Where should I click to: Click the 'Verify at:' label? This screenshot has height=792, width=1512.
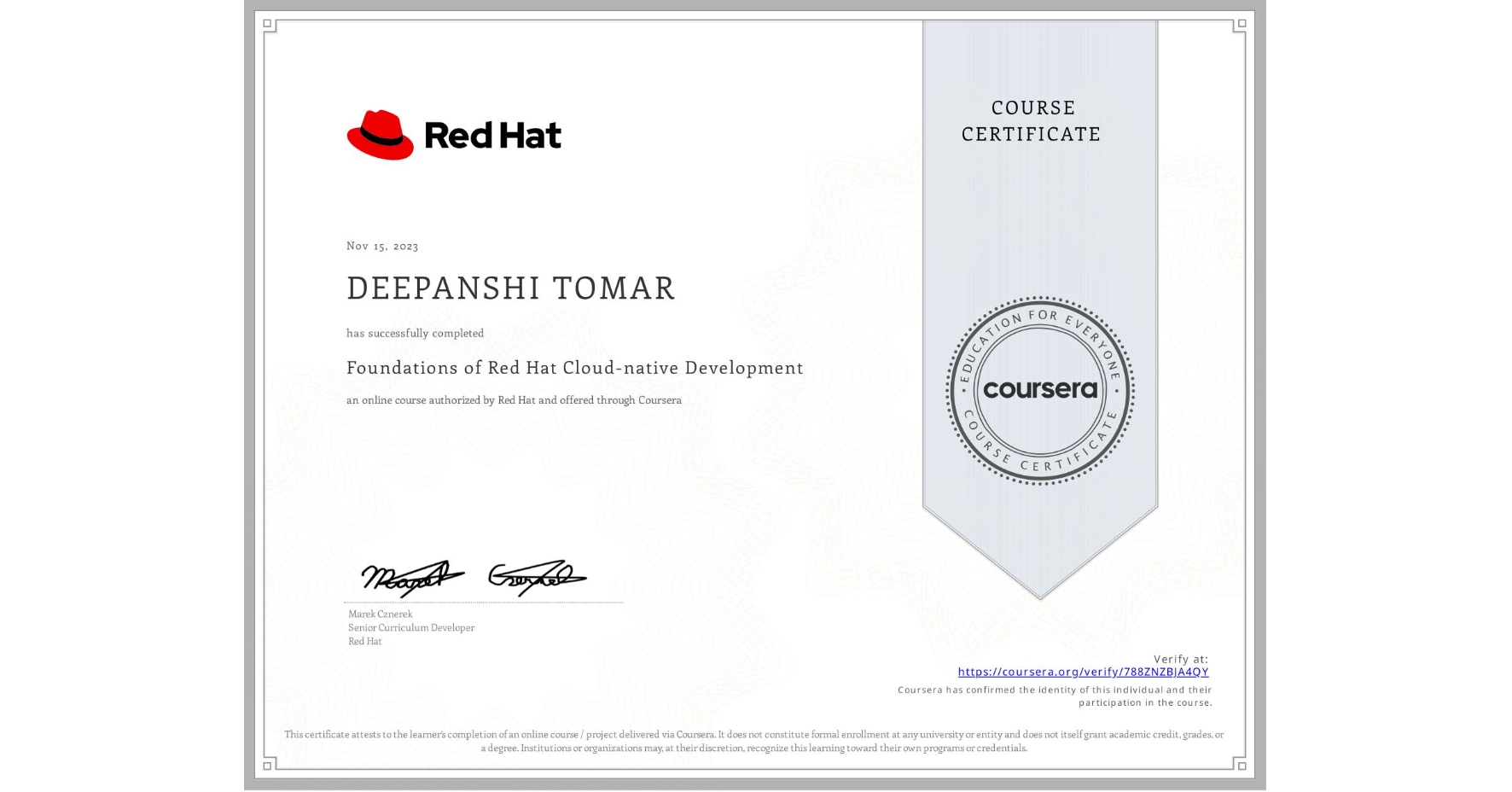pos(1181,659)
